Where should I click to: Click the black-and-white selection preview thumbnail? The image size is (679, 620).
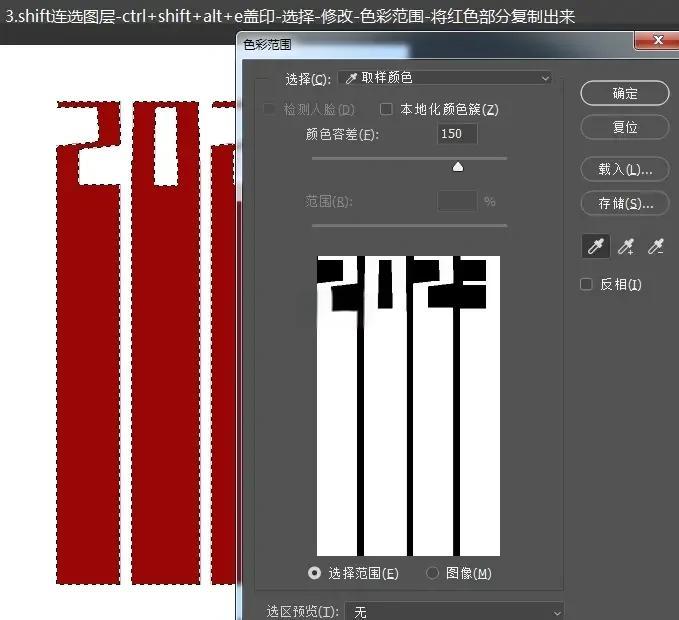(408, 406)
